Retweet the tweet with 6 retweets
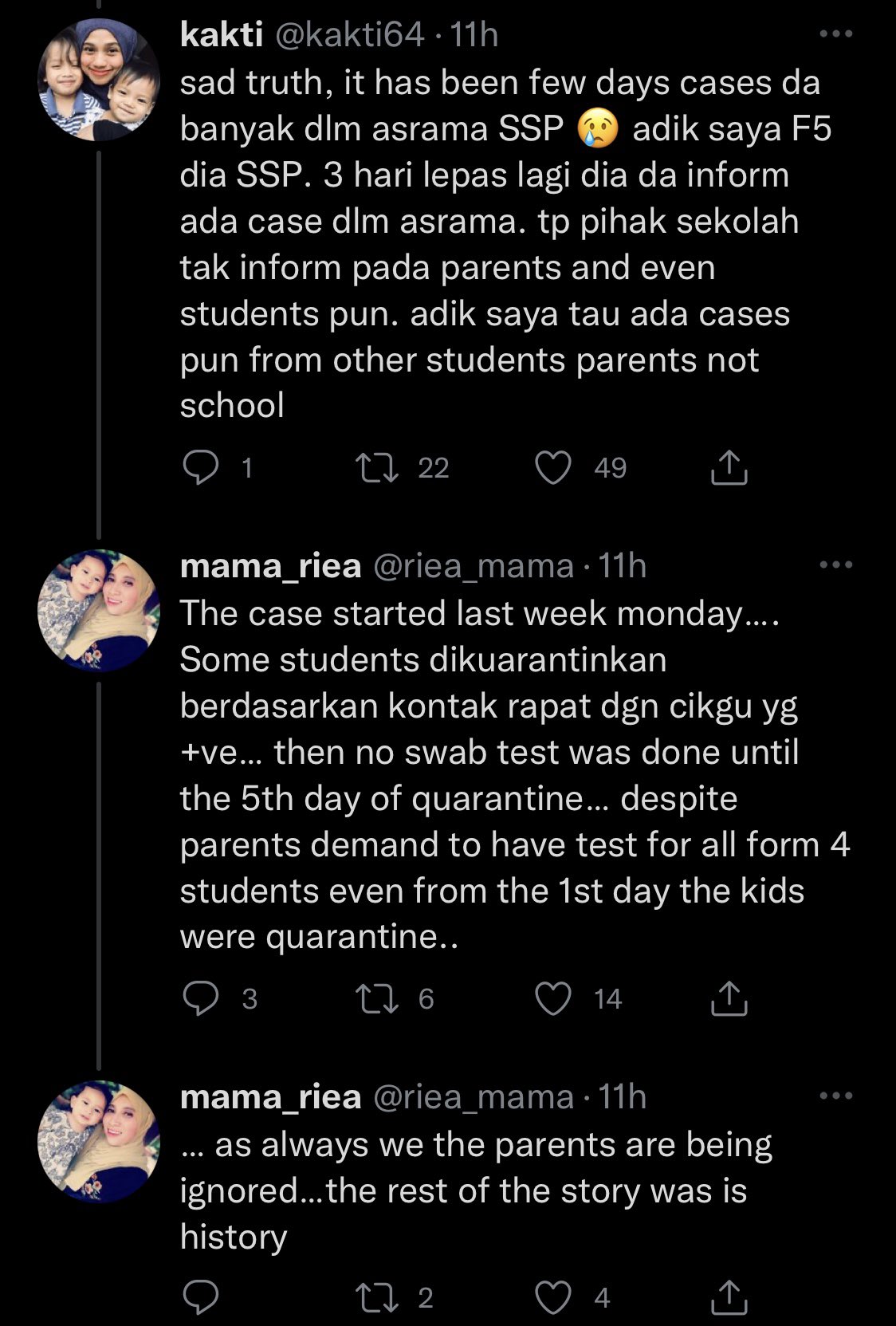This screenshot has width=896, height=1326. pyautogui.click(x=377, y=999)
